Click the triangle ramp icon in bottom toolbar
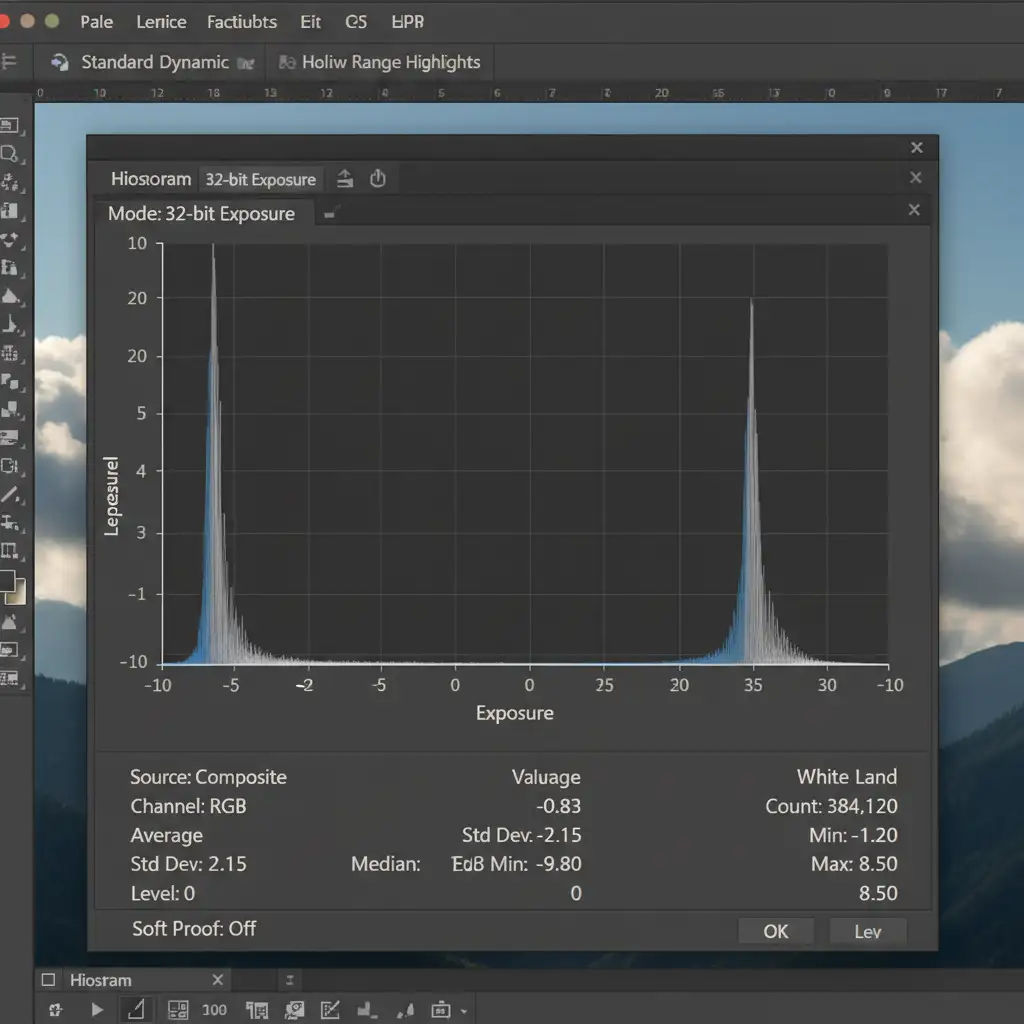 tap(137, 1009)
